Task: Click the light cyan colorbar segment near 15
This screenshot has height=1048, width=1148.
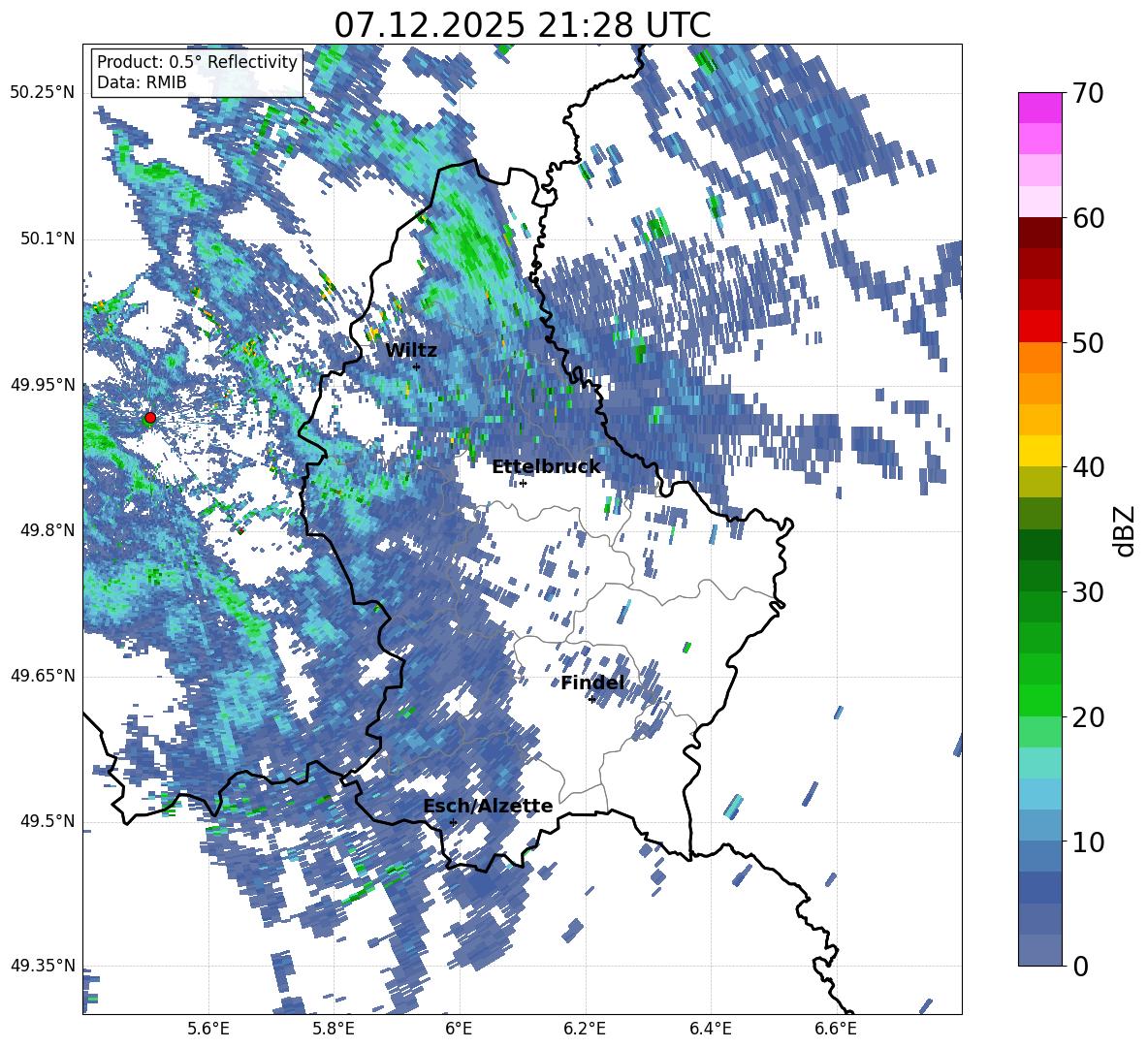Action: pos(1039,763)
